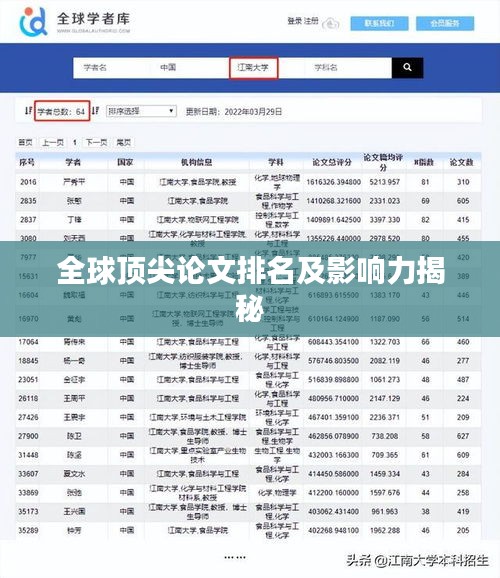Click the 全球学者库 site logo
The height and width of the screenshot is (578, 500).
click(x=75, y=22)
